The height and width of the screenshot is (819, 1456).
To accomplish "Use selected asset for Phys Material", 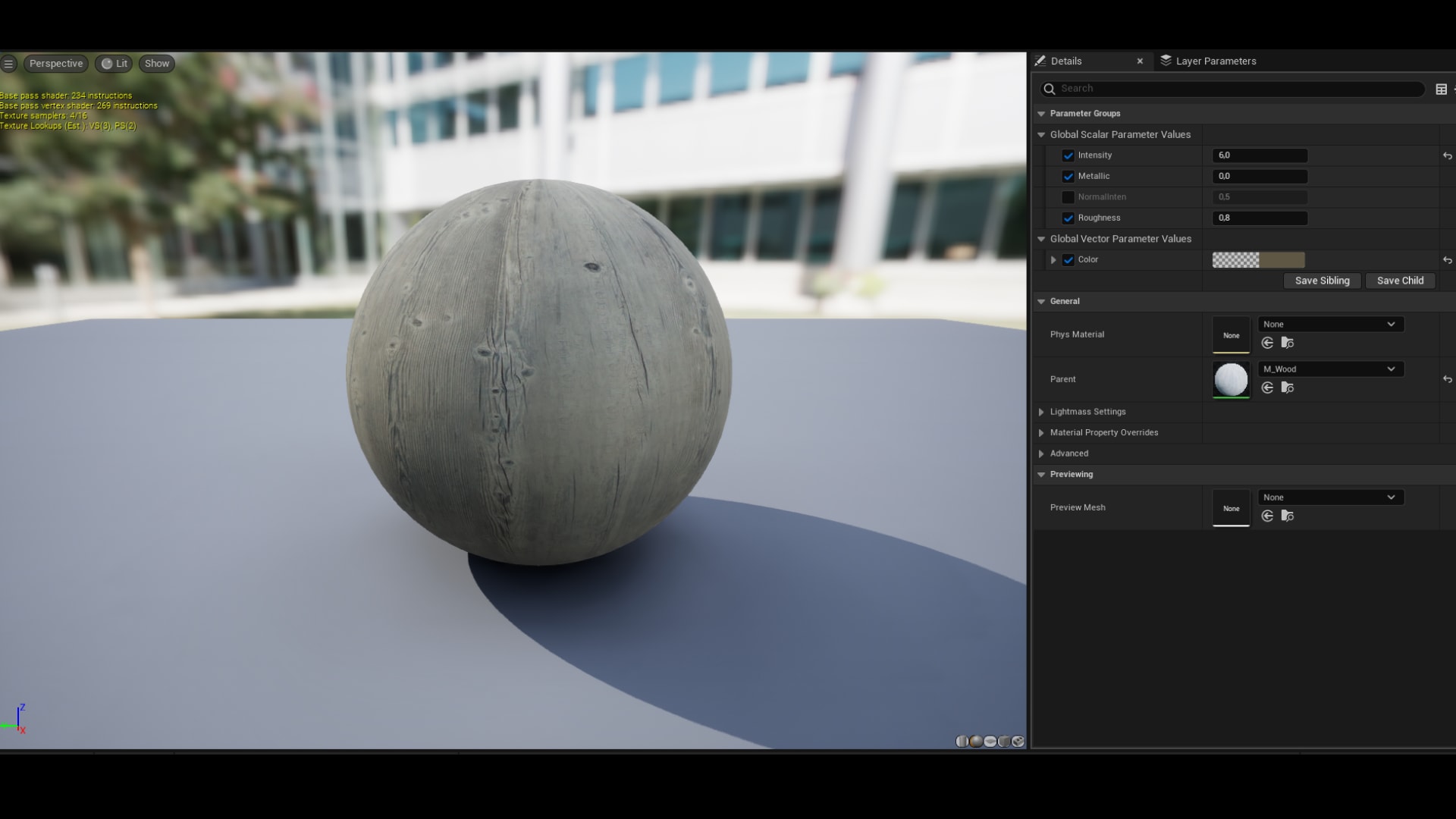I will coord(1267,344).
